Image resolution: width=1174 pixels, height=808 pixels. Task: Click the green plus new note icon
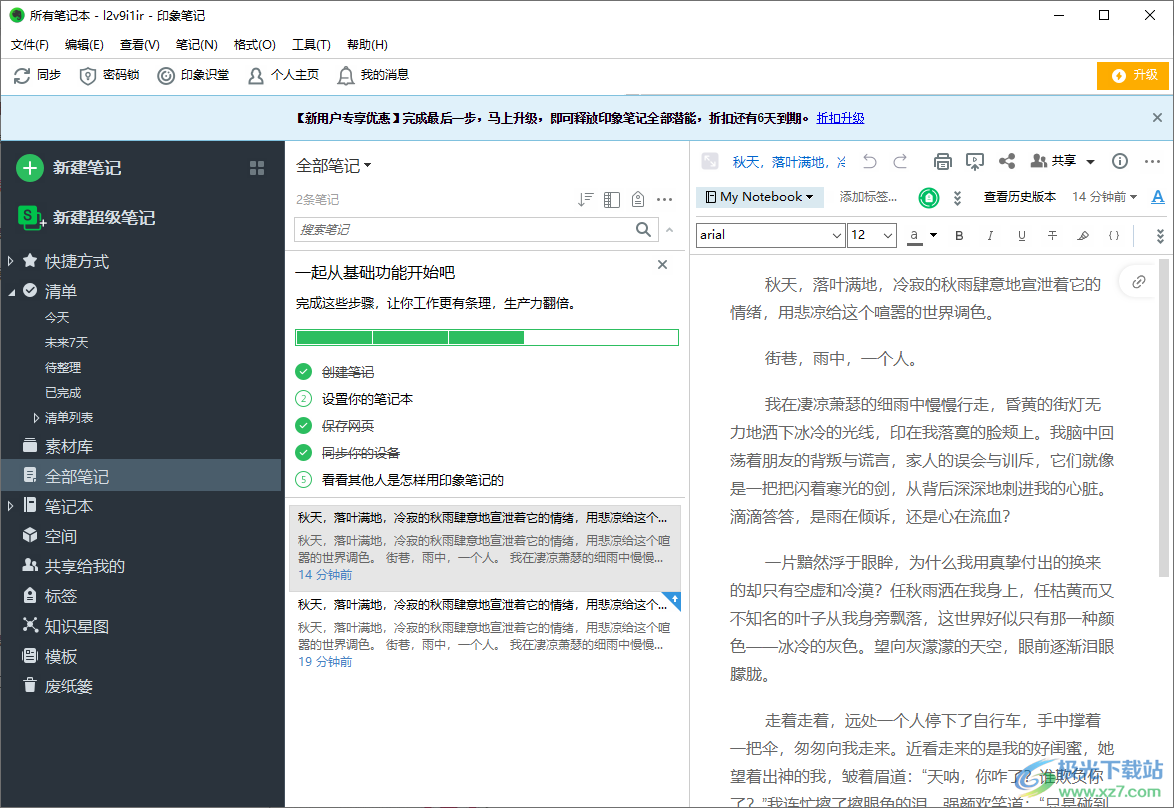point(30,168)
